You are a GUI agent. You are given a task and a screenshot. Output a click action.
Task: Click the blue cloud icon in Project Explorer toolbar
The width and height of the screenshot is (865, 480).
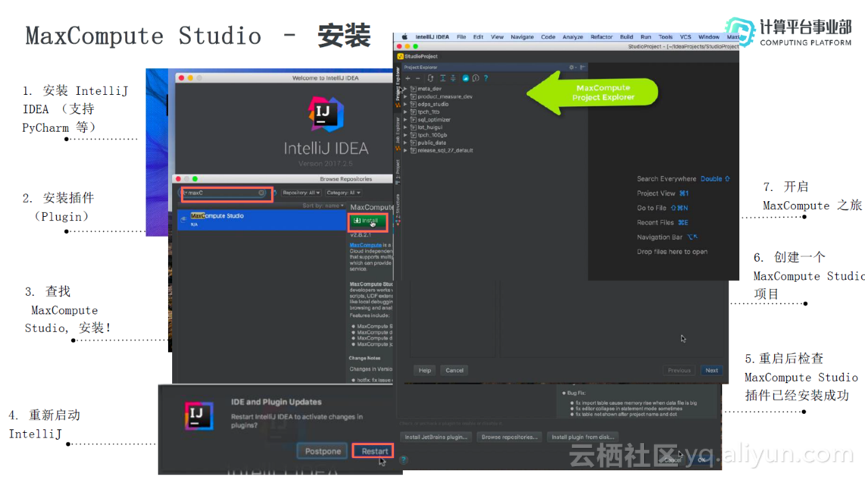tap(466, 78)
